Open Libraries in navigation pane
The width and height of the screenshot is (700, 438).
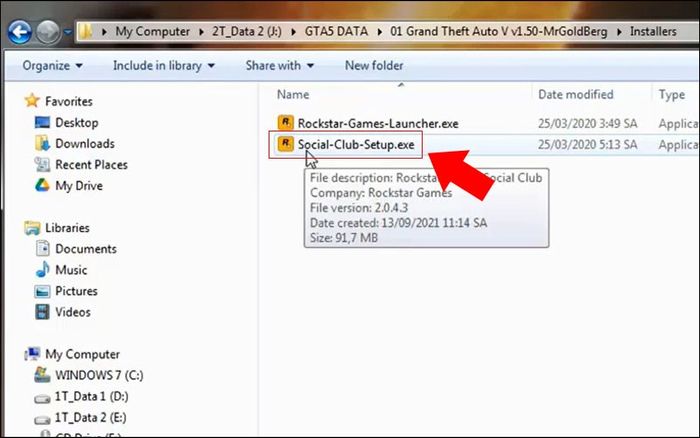[x=67, y=228]
